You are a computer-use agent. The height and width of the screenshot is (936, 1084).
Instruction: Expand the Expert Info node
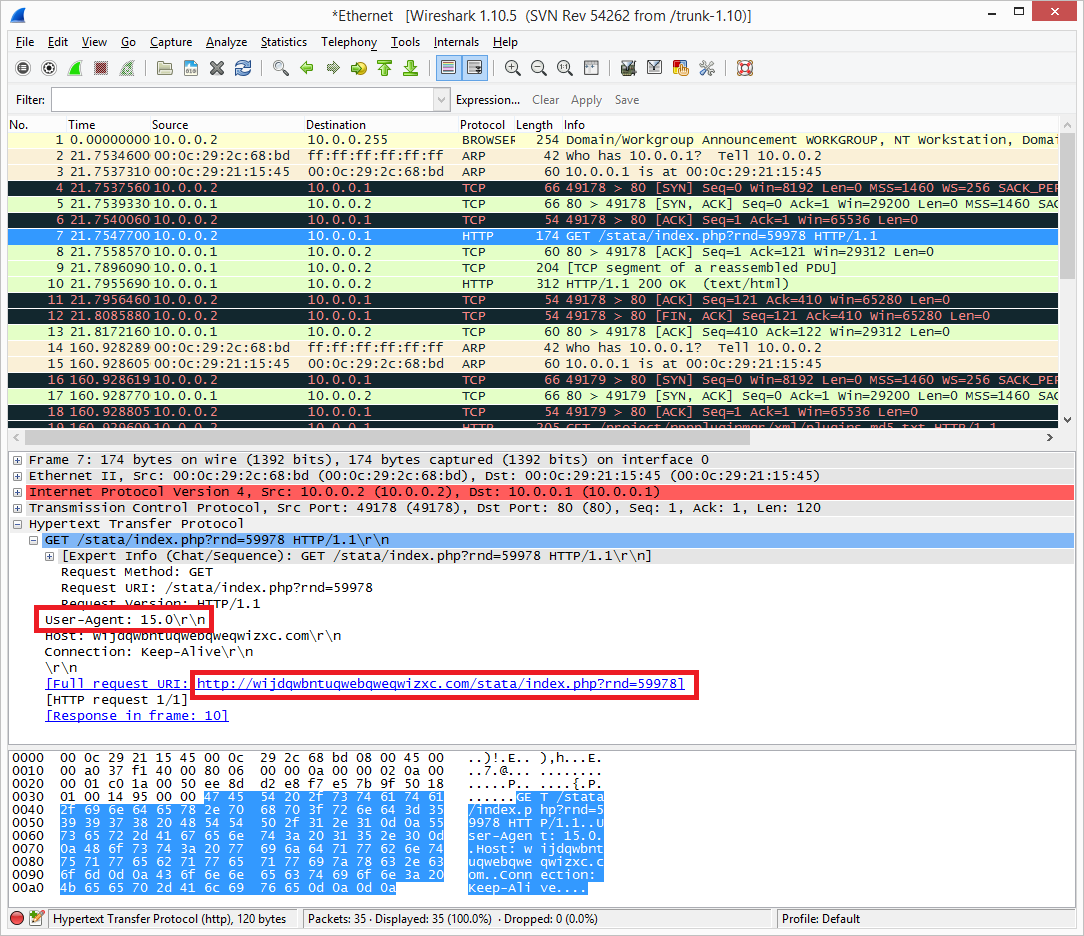click(x=49, y=556)
